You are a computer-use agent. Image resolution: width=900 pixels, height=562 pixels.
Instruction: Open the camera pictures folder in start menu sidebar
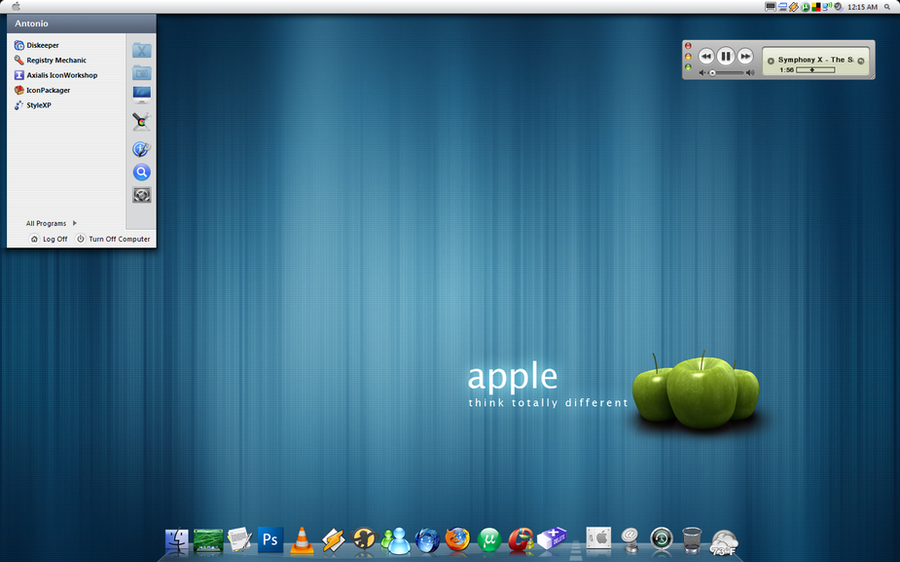142,72
